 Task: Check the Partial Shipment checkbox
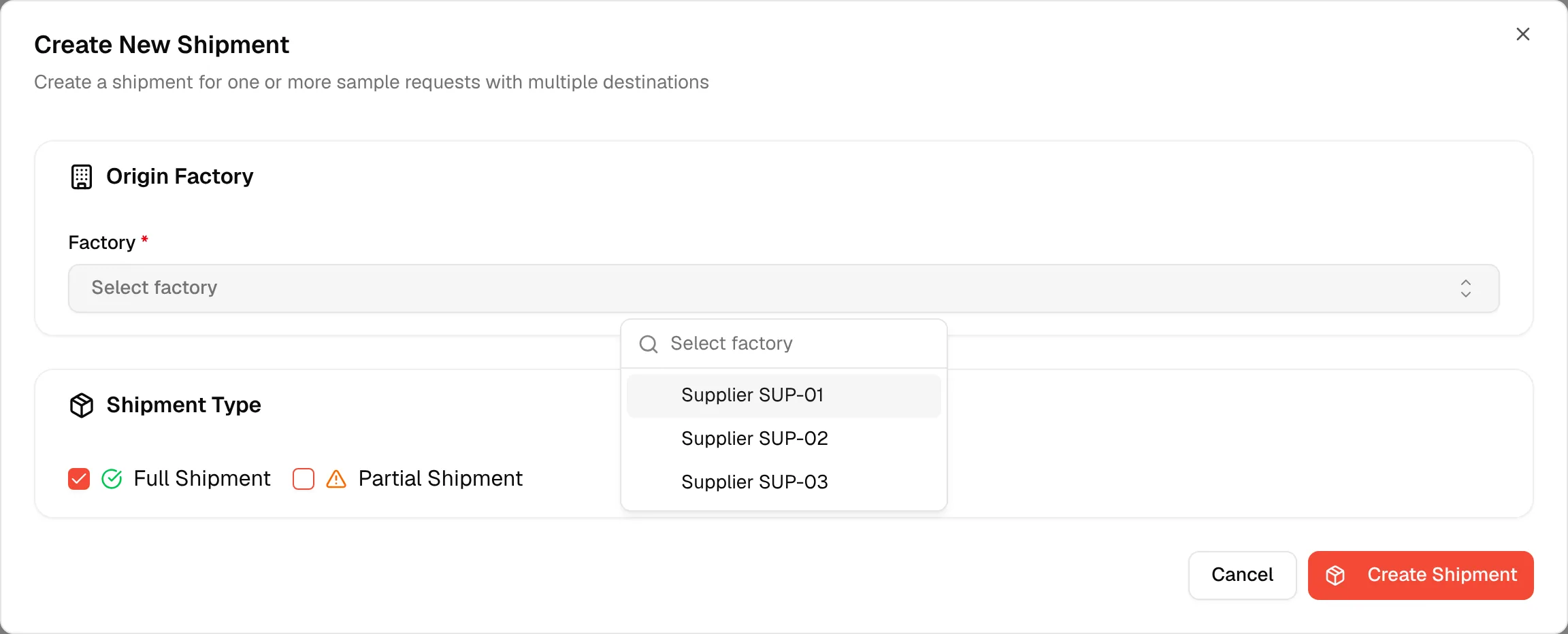coord(304,479)
